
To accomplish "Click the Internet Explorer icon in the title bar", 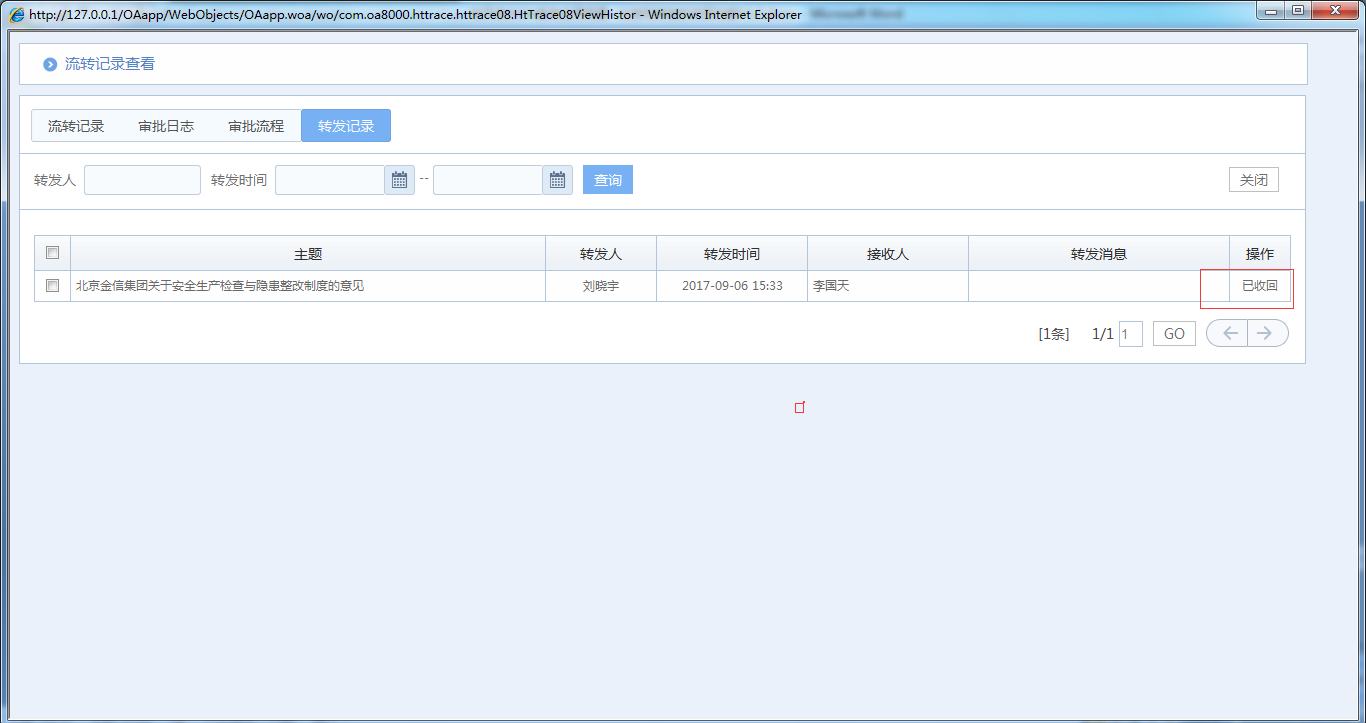I will [14, 14].
